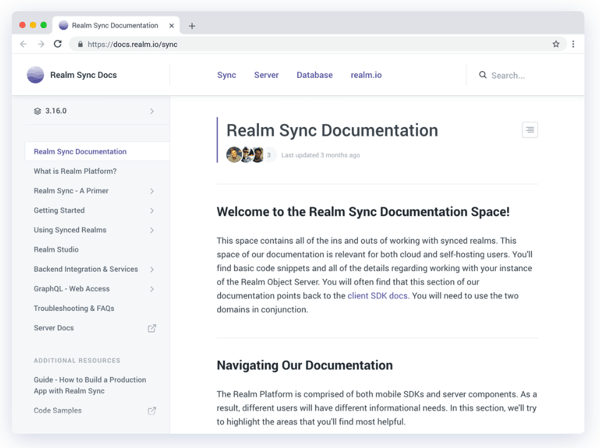Image resolution: width=600 pixels, height=448 pixels.
Task: Toggle the page outline icon beside the title
Action: point(530,130)
